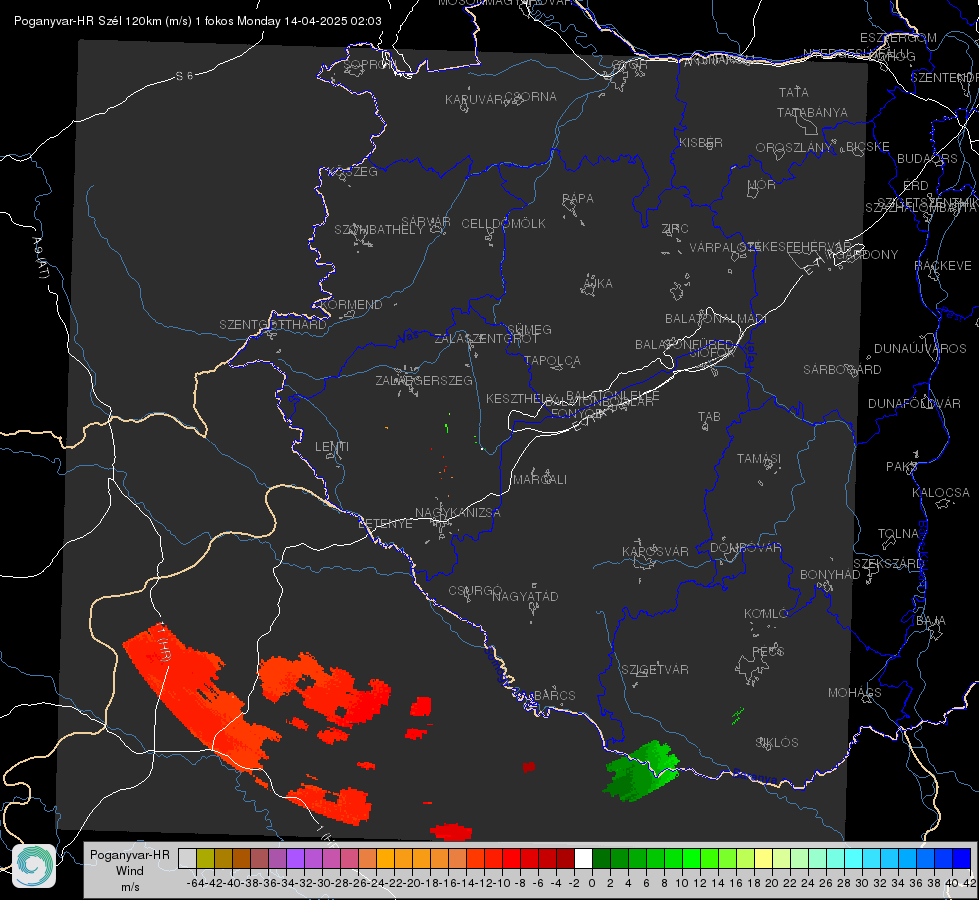Click the BONYHAD city label

point(830,575)
